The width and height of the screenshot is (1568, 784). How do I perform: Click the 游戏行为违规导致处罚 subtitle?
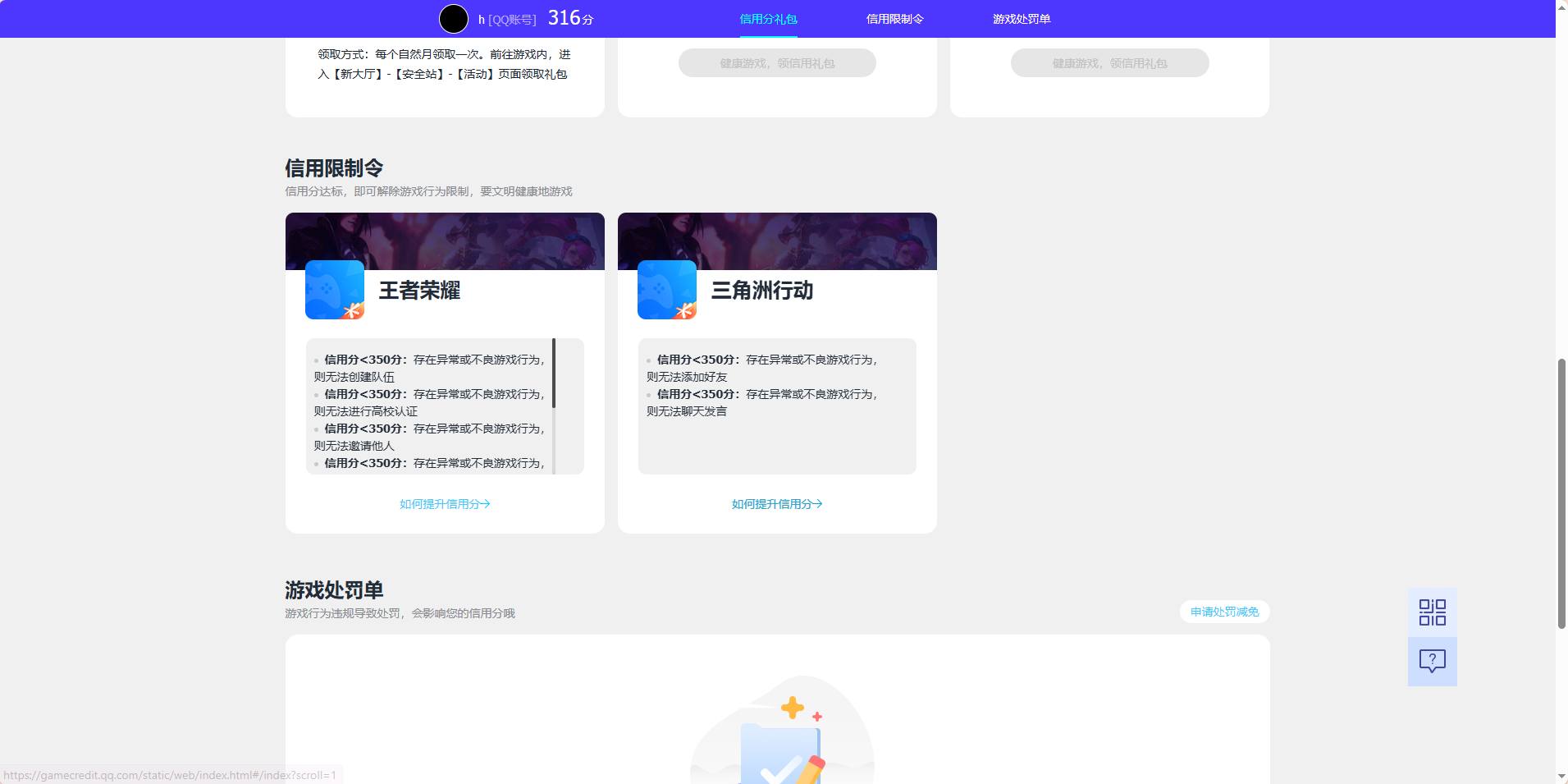pos(400,613)
